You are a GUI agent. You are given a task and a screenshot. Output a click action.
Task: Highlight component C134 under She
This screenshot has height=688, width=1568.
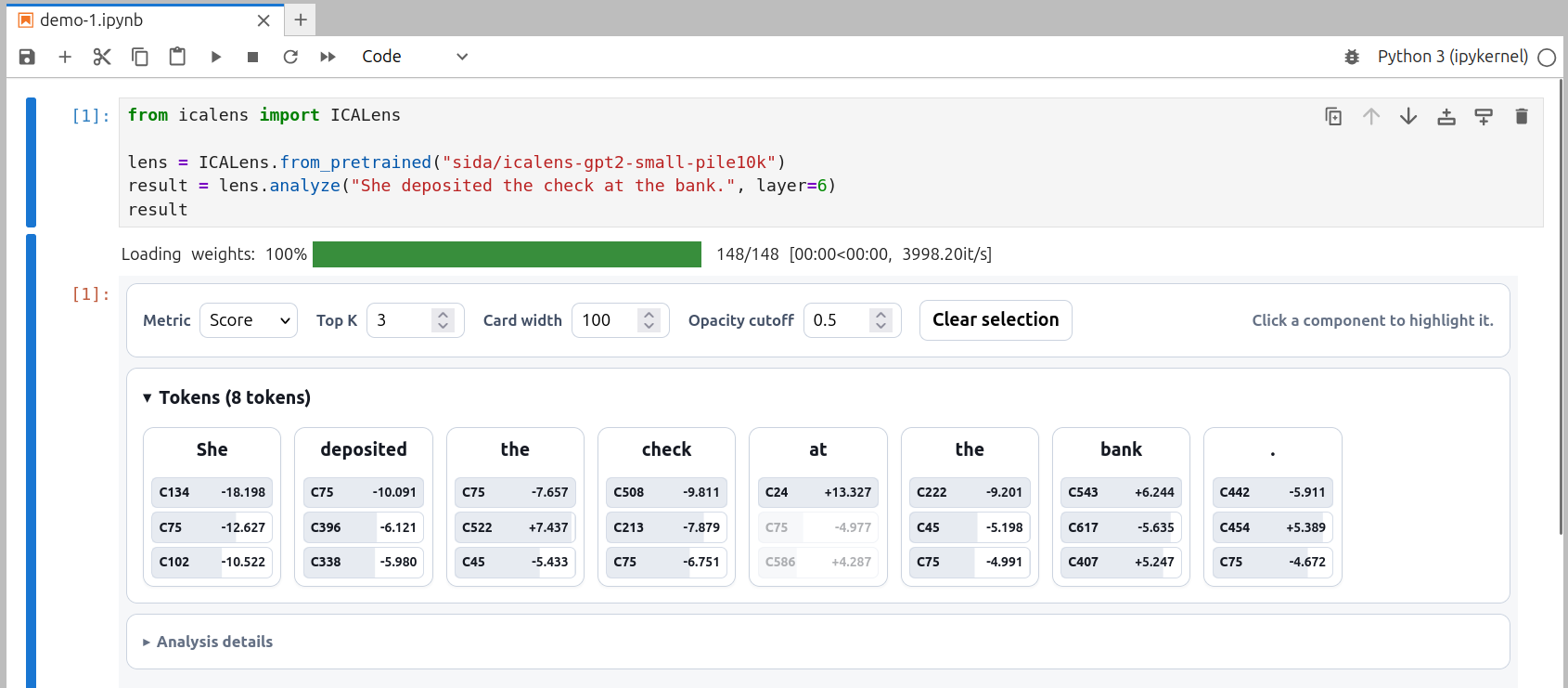coord(212,492)
